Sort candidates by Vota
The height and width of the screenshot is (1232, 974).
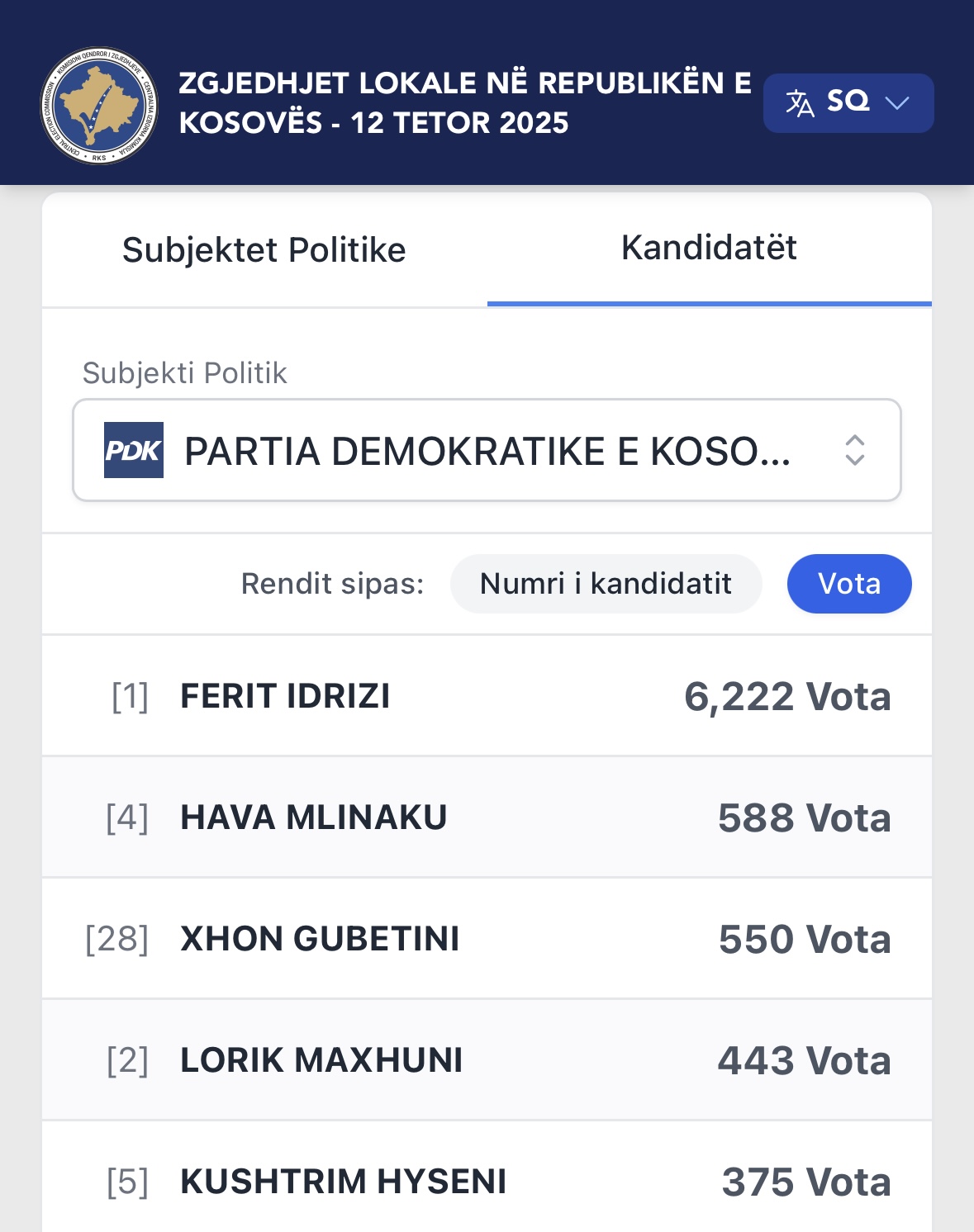point(849,584)
